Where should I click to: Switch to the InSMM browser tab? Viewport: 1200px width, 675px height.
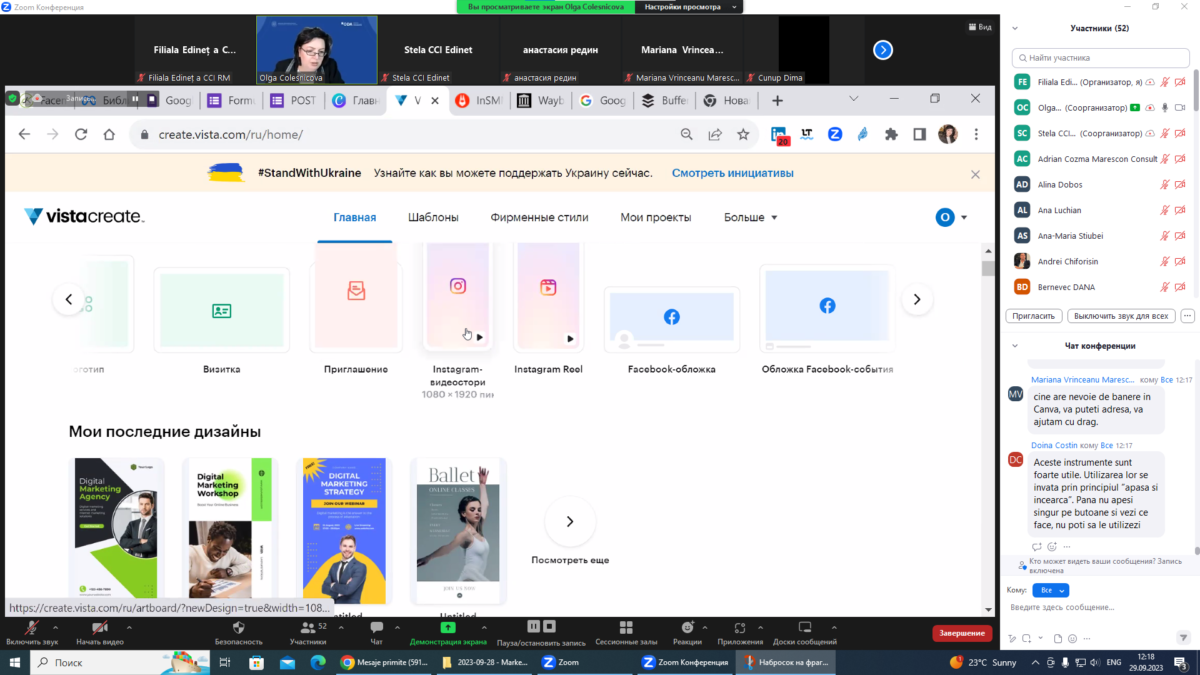coord(479,100)
